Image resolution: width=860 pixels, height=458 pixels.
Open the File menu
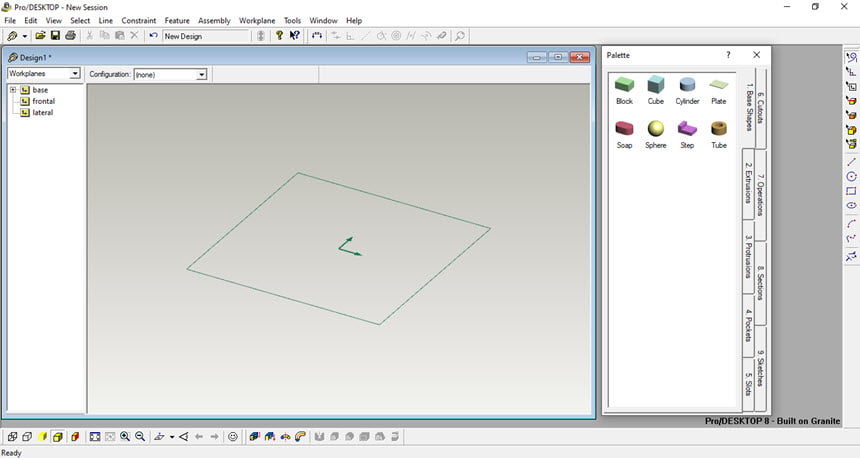pos(10,20)
